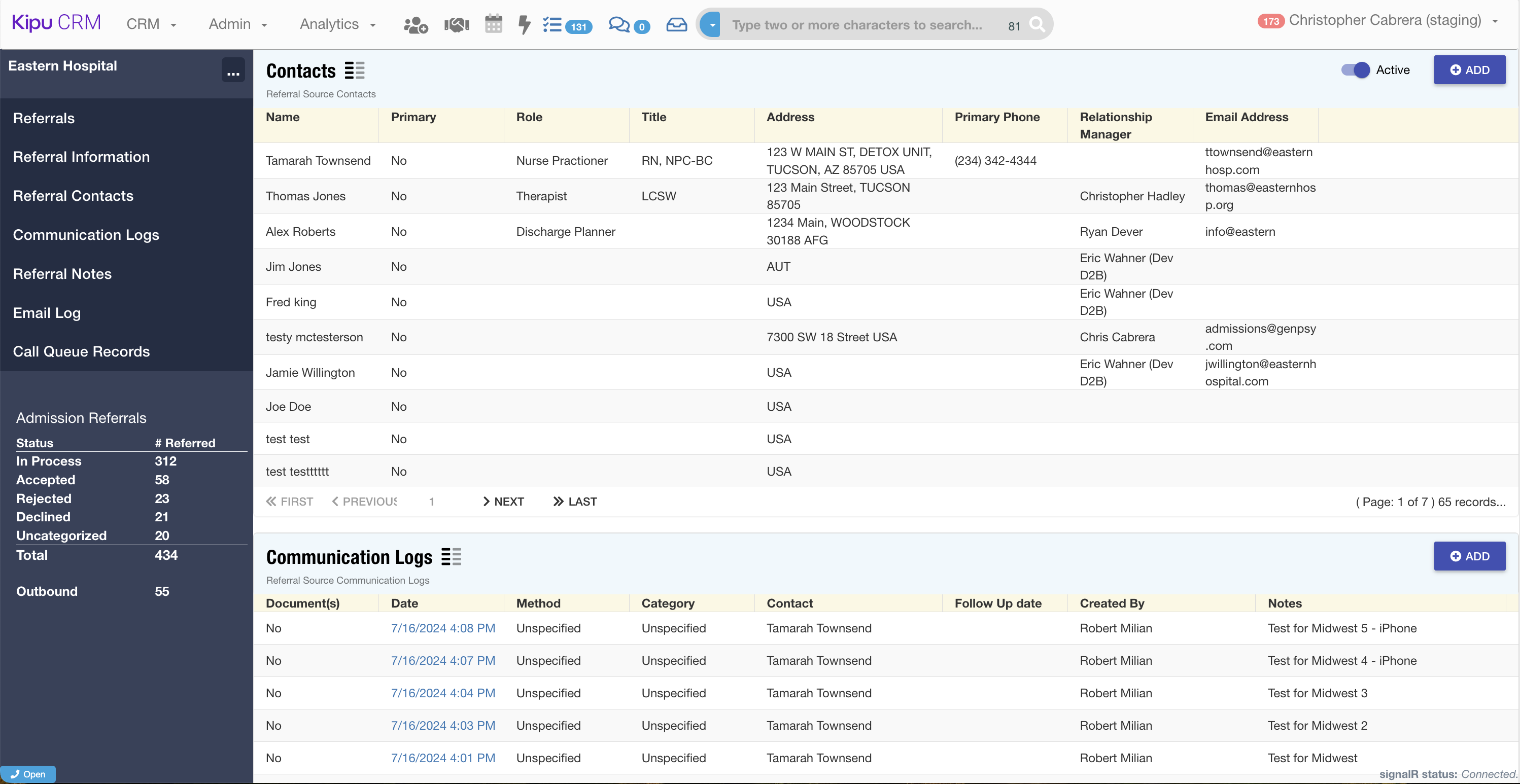Image resolution: width=1520 pixels, height=784 pixels.
Task: Toggle the Active contacts switch
Action: pyautogui.click(x=1356, y=70)
